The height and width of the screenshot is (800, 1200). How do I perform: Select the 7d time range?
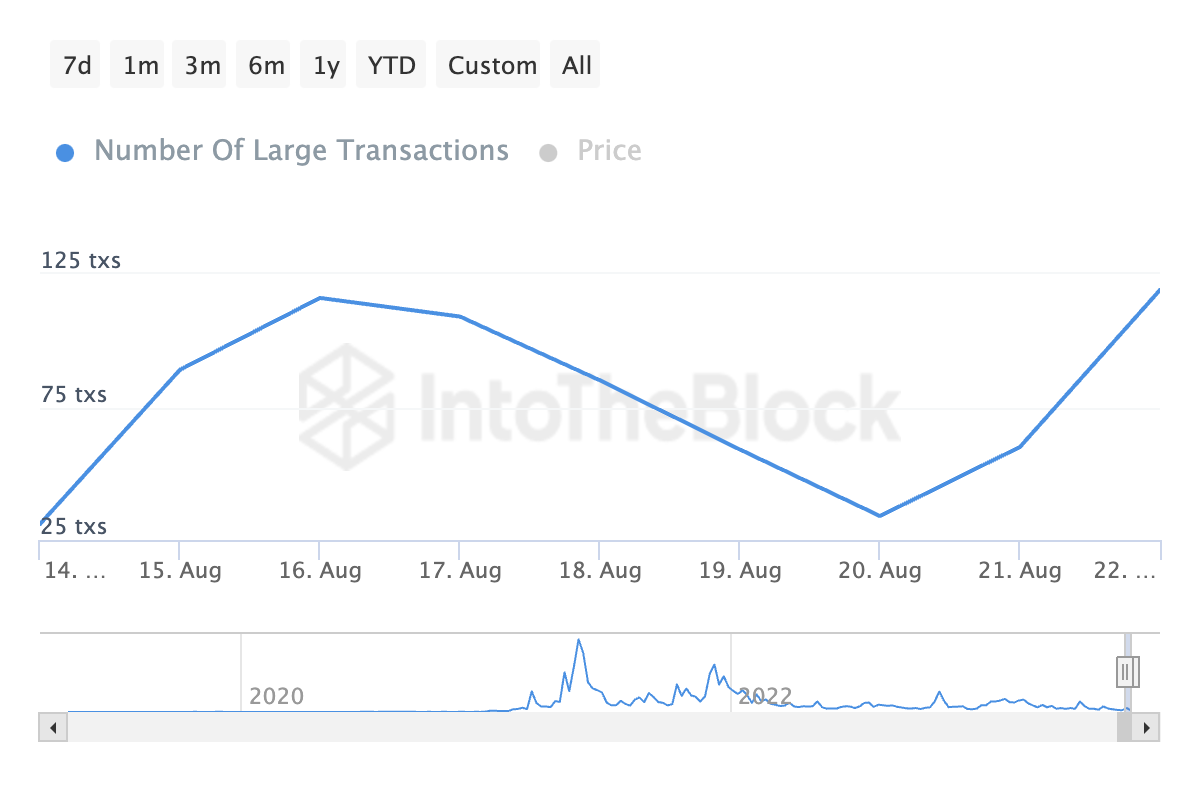(76, 66)
